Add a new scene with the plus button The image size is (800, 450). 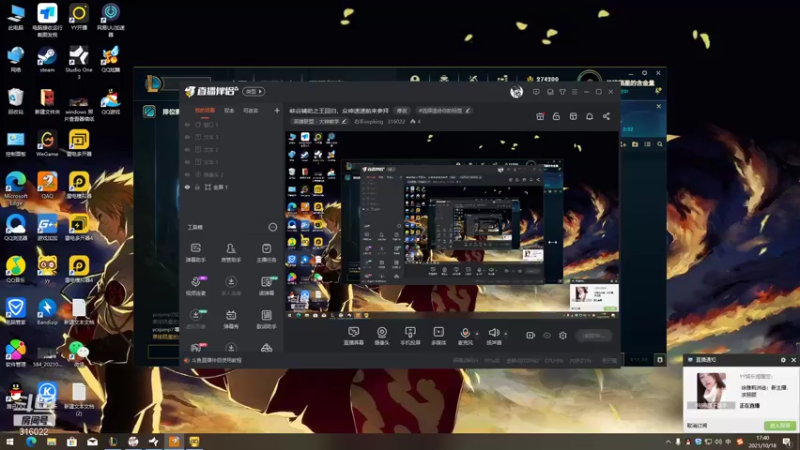(x=277, y=110)
